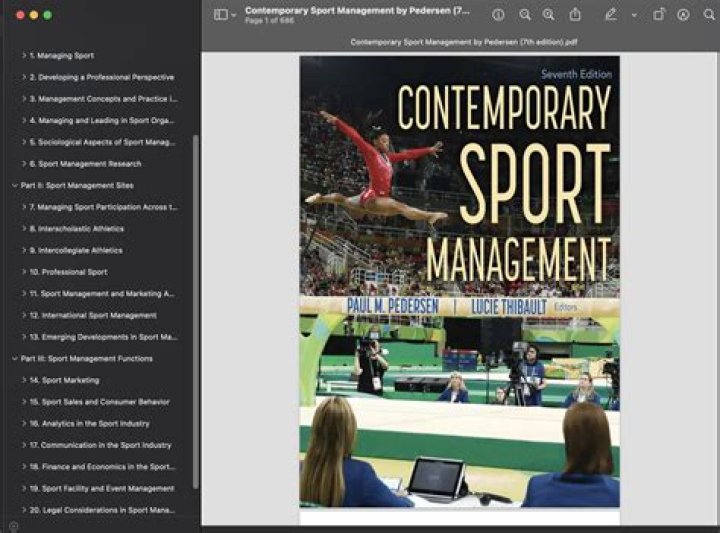
Task: Jump to 7. Managing Sport Participation
Action: (x=103, y=207)
